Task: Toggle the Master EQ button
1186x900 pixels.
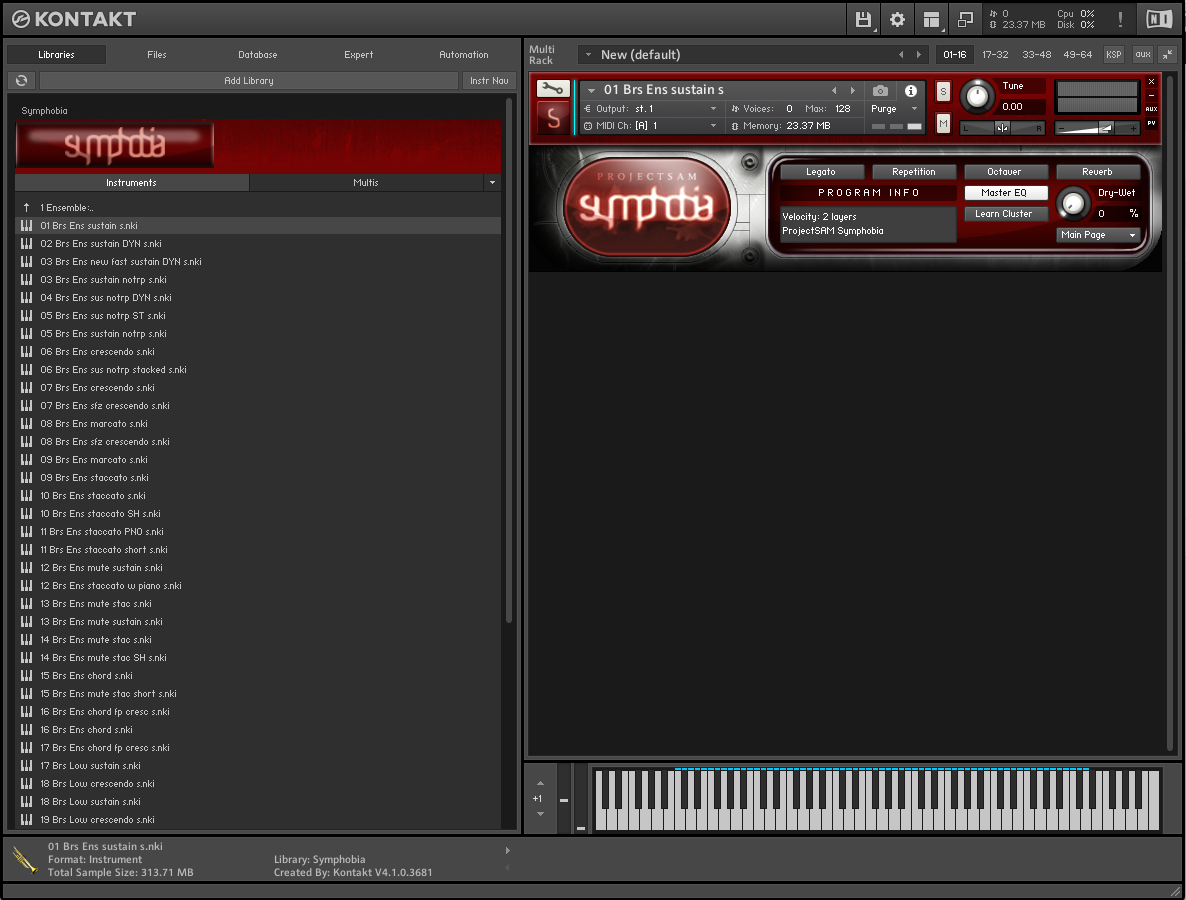Action: pos(1004,193)
